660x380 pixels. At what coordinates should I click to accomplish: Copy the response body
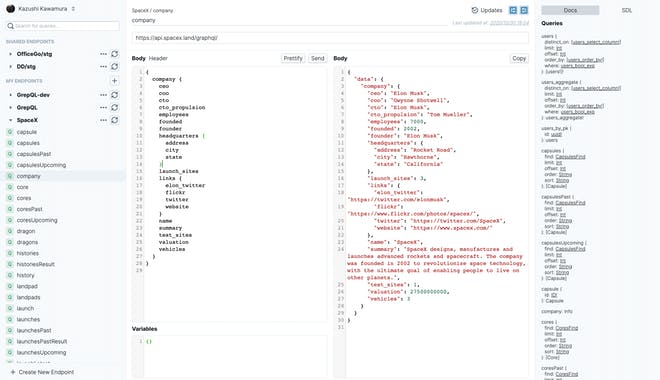[x=519, y=58]
